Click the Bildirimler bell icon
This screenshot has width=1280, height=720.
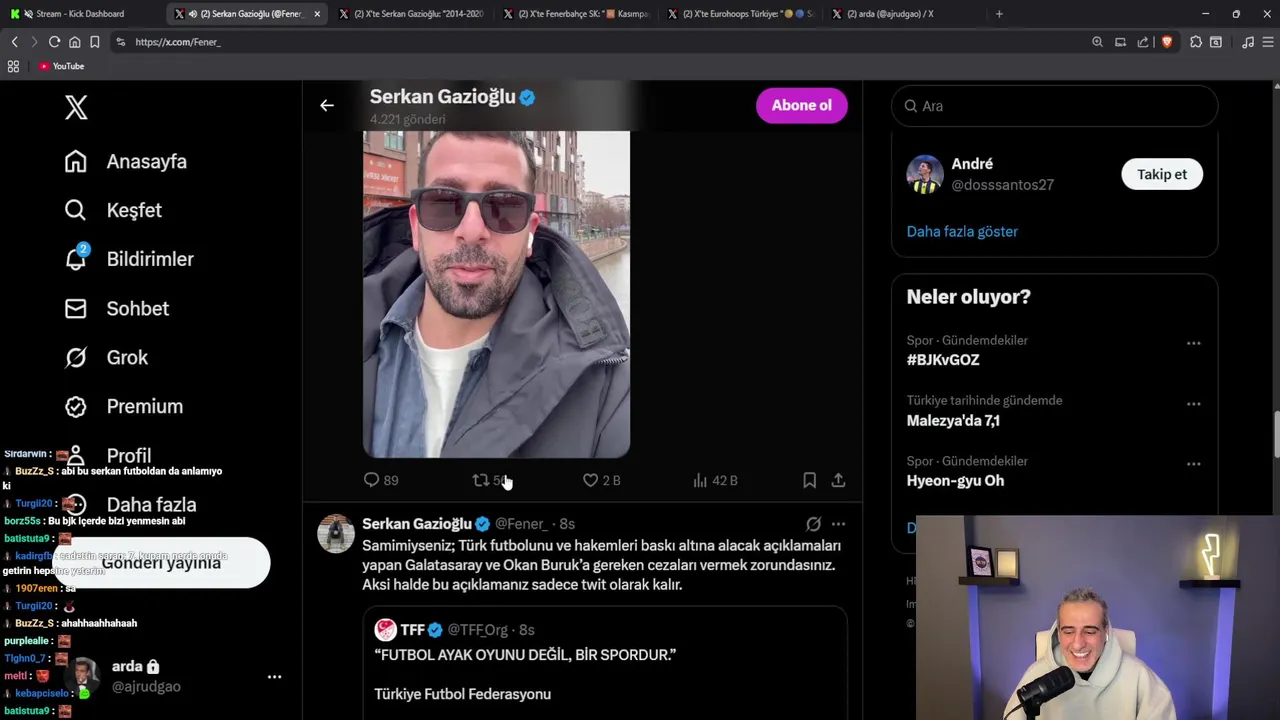76,259
